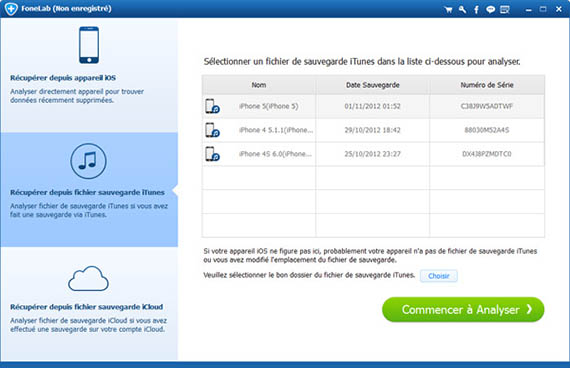Select the iPhone 4 5.1.1 backup name

click(276, 130)
